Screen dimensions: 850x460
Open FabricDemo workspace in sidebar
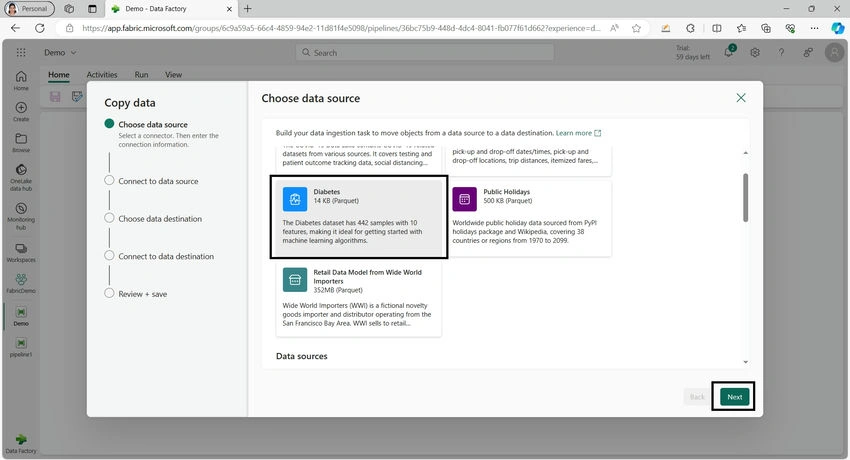click(21, 283)
